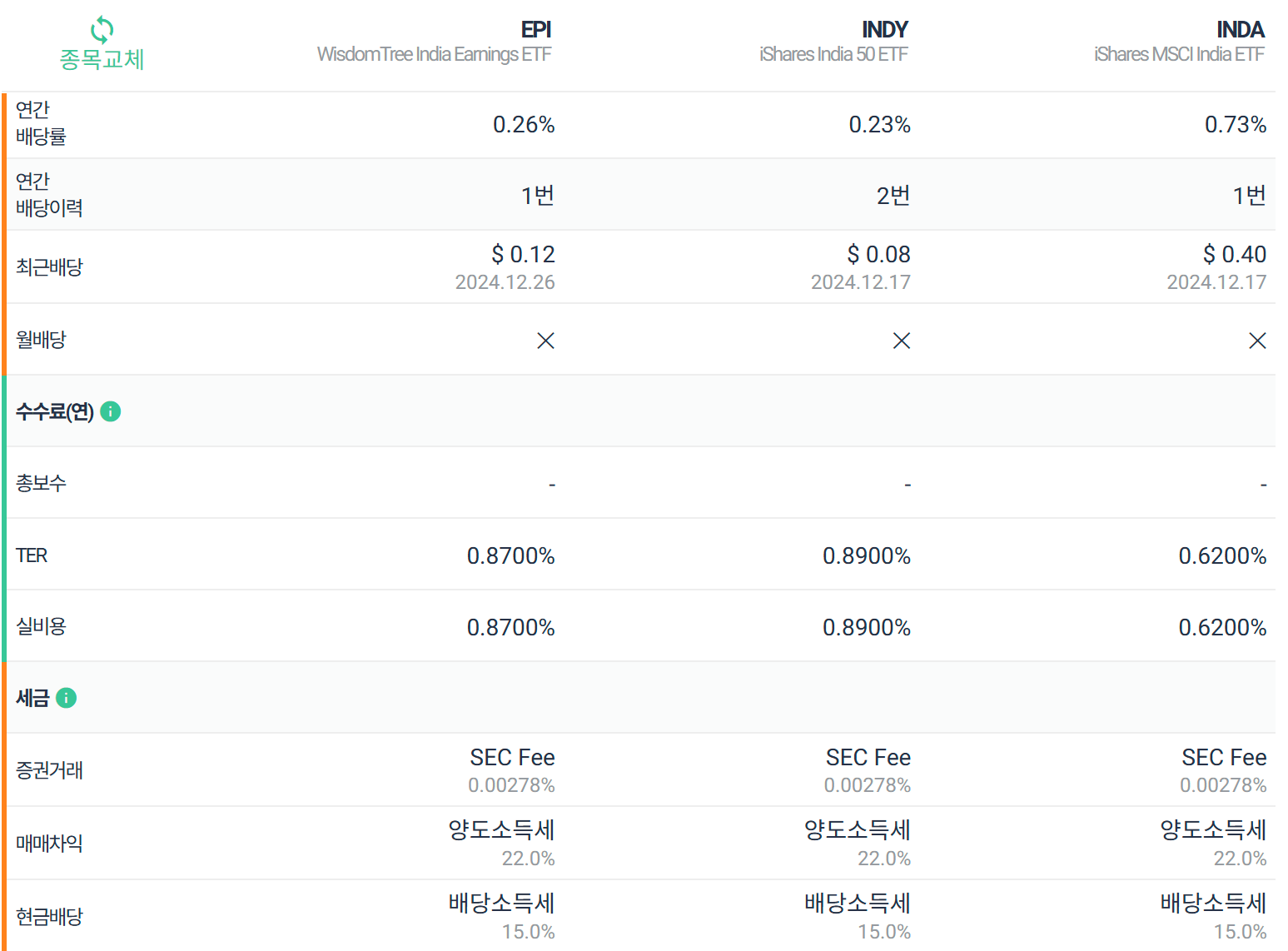This screenshot has width=1288, height=951.
Task: Click the 세금 section header
Action: [x=32, y=698]
